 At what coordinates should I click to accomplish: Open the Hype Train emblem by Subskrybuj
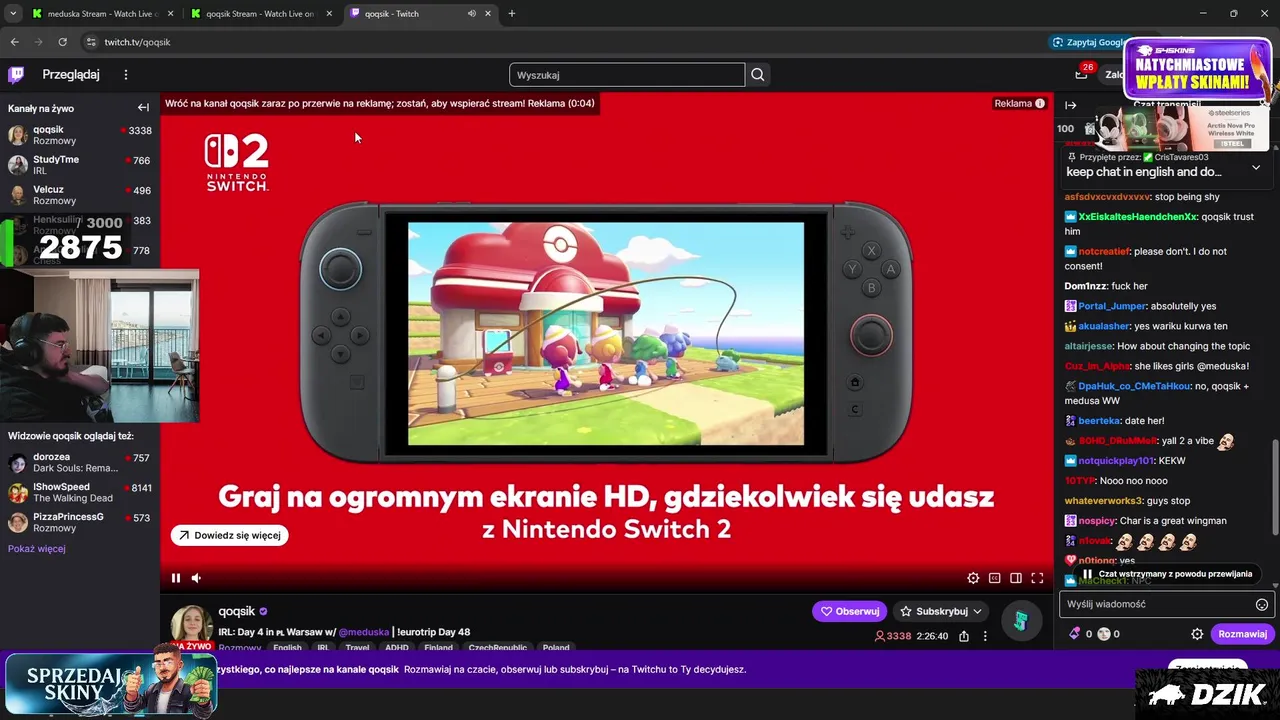coord(1020,621)
